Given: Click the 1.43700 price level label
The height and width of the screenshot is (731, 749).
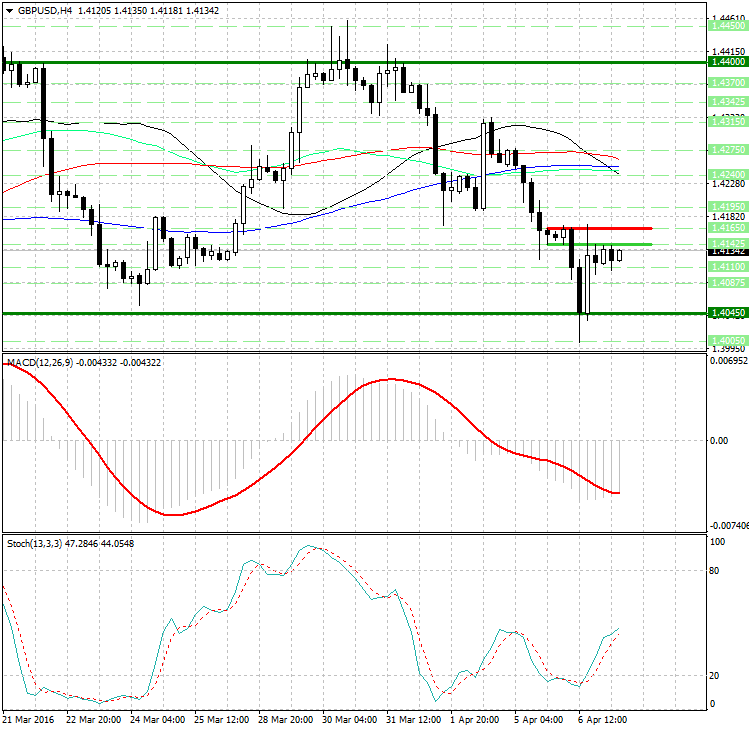Looking at the screenshot, I should (x=726, y=84).
